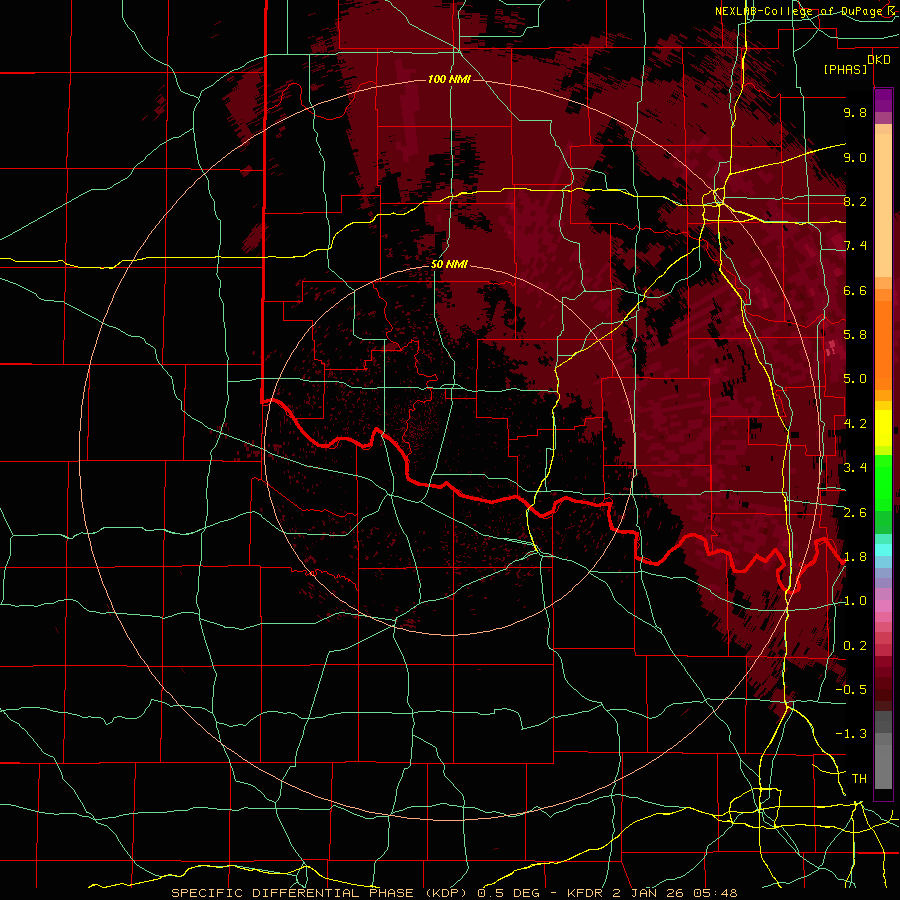The width and height of the screenshot is (900, 900).
Task: Click the purple swatch atop the color bar
Action: click(883, 100)
